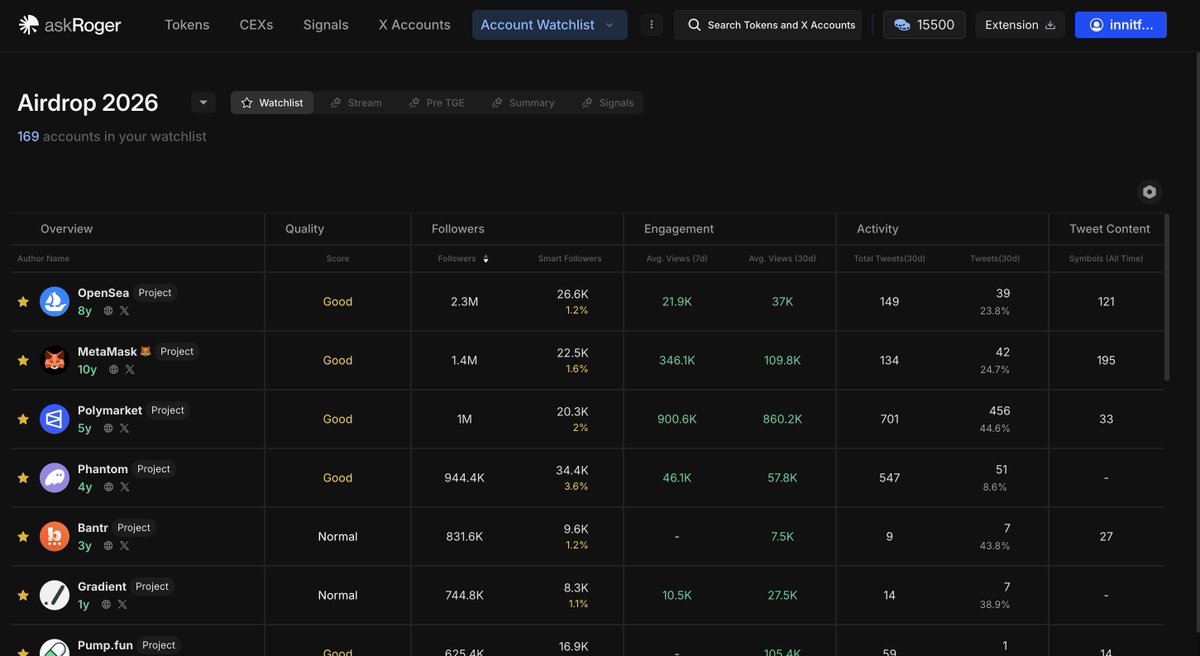Focus the Search Tokens and X Accounts field
This screenshot has height=656, width=1200.
coord(767,25)
